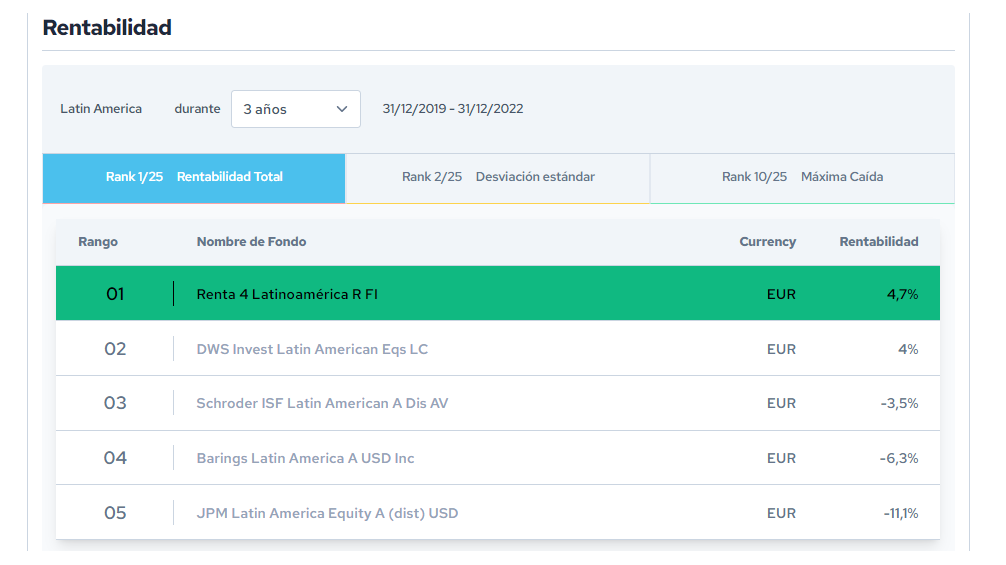Open the 3 años period dropdown
This screenshot has height=565, width=1006.
click(295, 109)
